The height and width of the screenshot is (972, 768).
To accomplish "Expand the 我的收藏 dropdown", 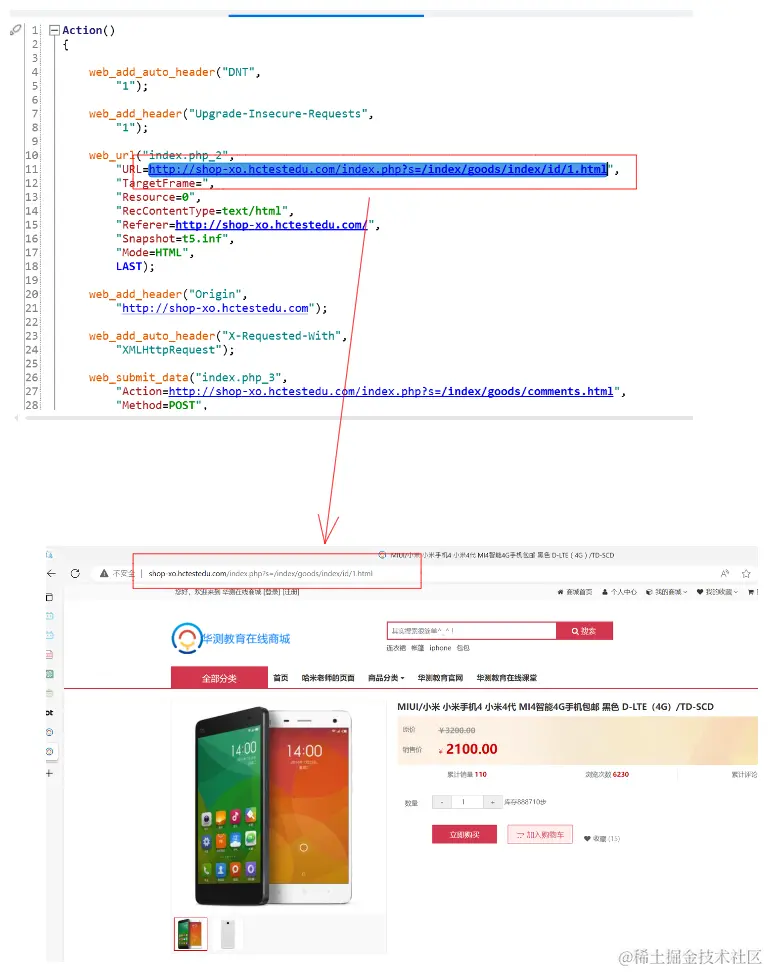I will point(717,592).
